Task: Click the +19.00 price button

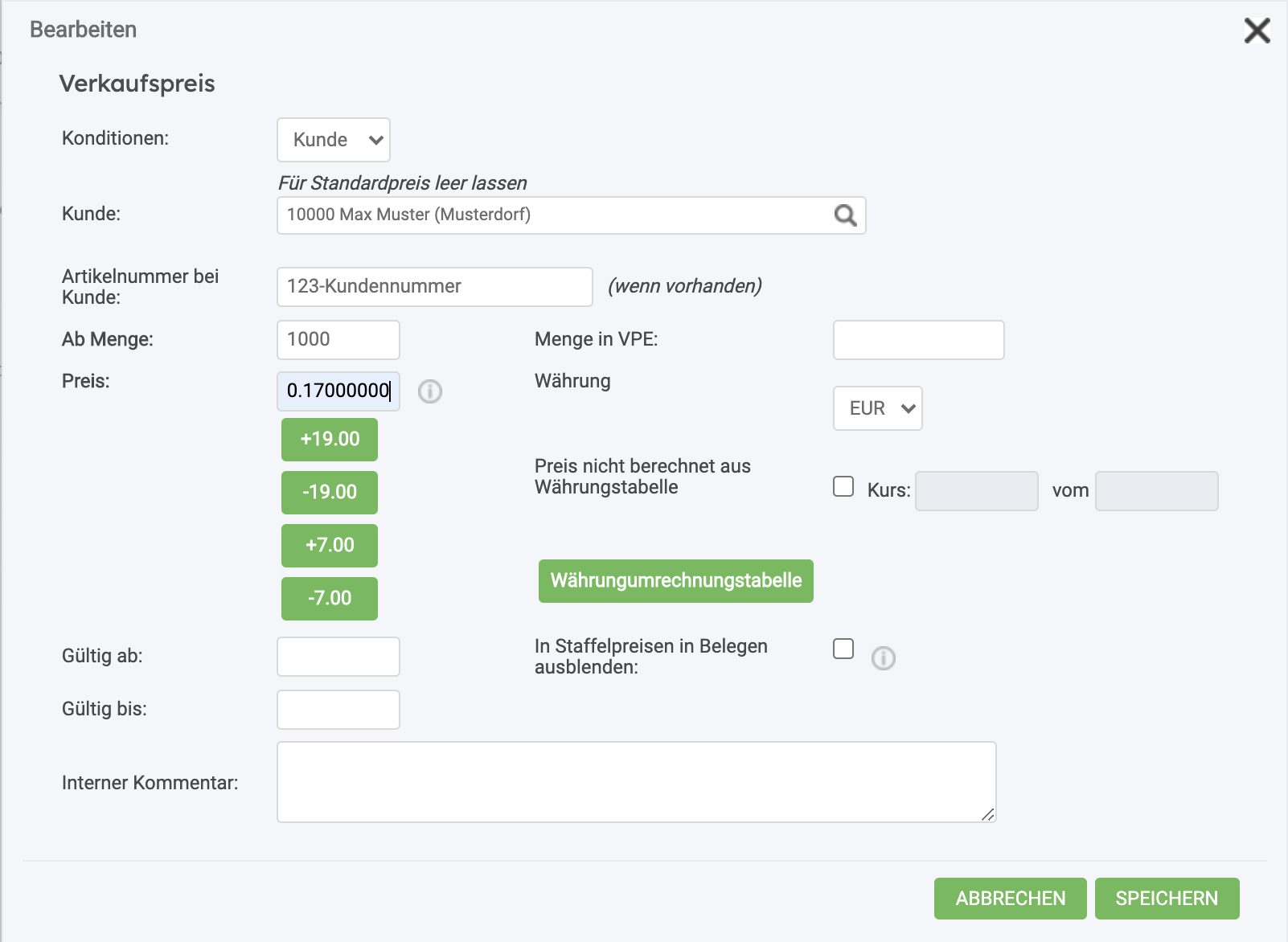Action: click(x=330, y=440)
